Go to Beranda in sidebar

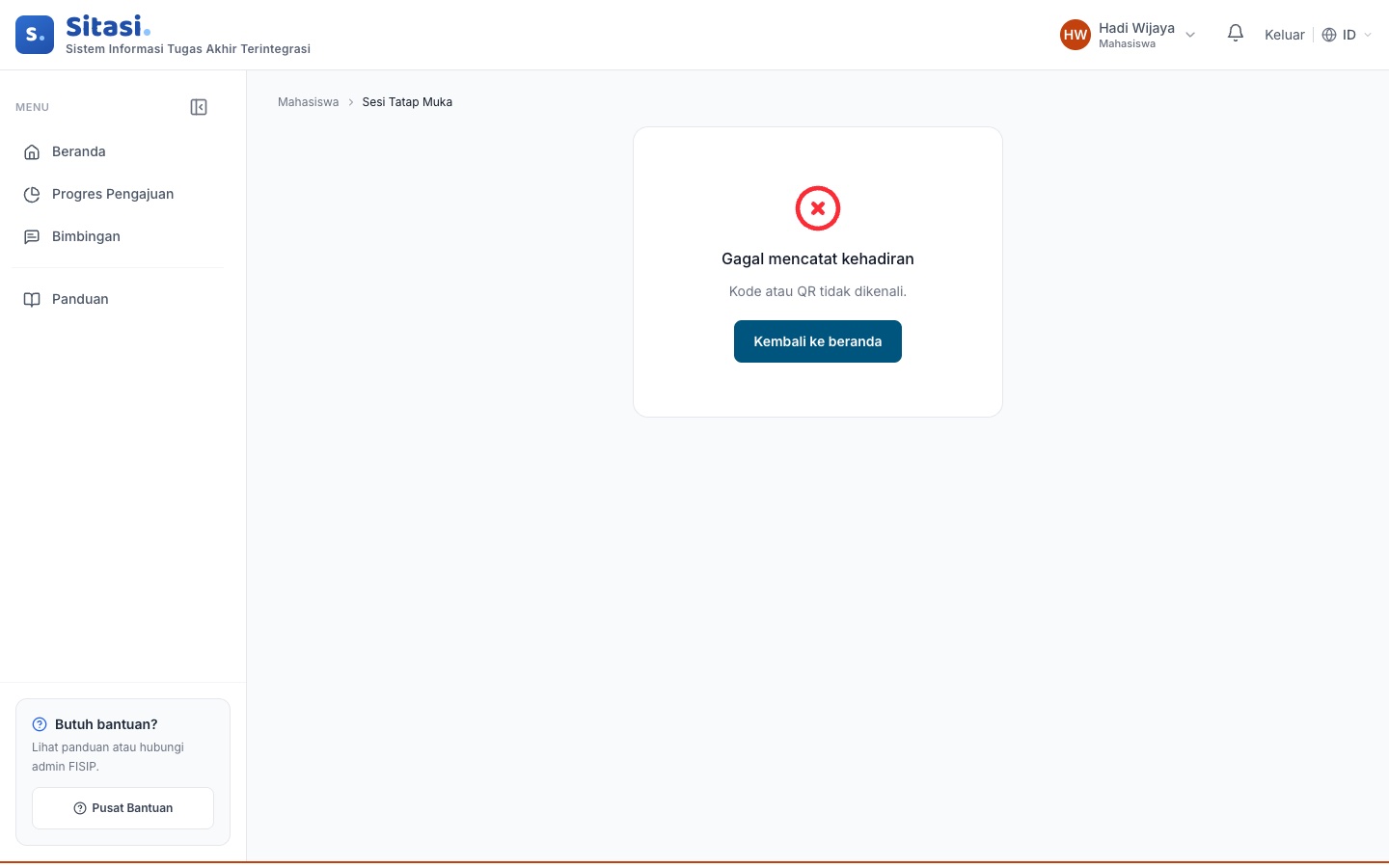pos(118,152)
